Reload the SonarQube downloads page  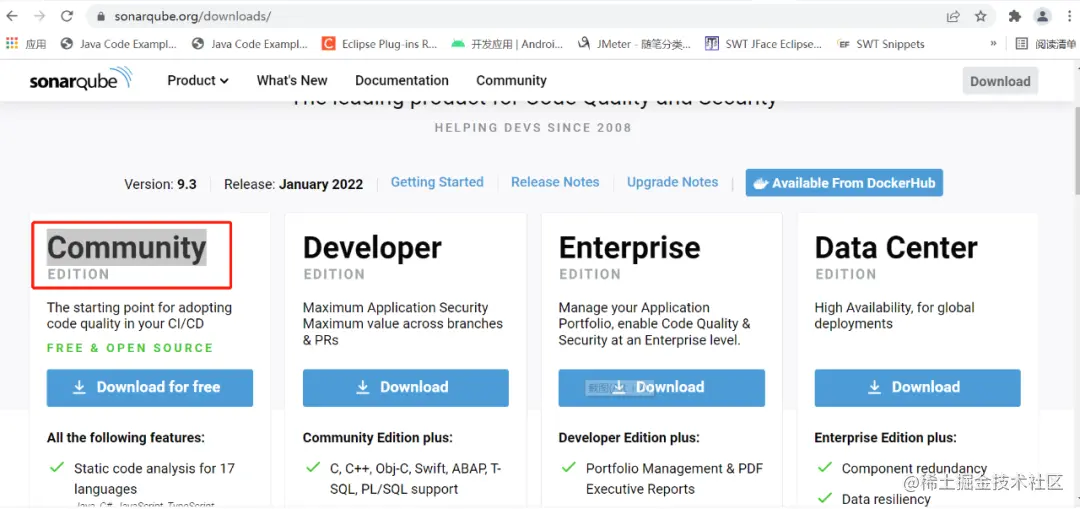67,16
